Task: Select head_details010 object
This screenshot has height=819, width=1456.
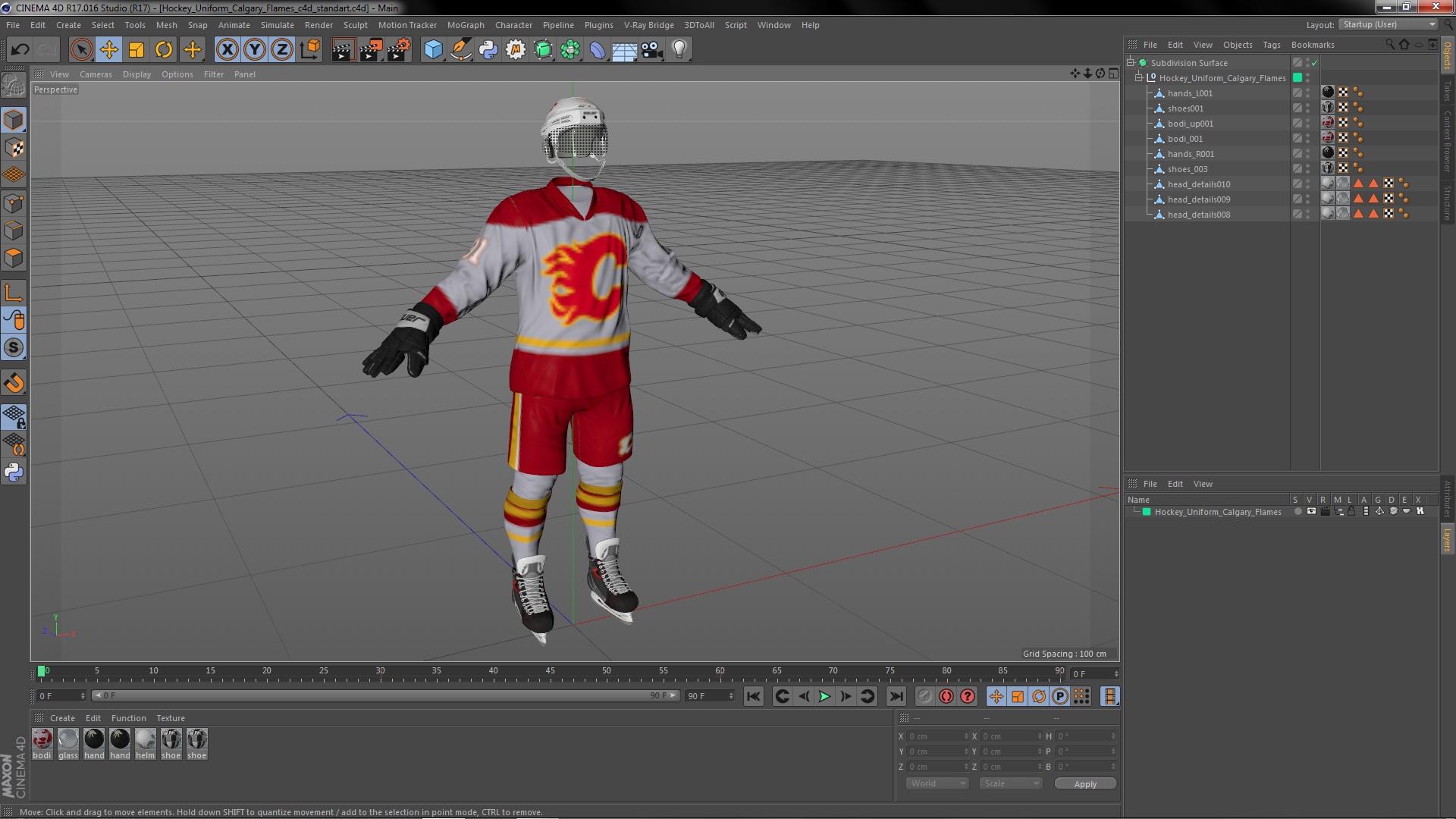Action: 1198,184
